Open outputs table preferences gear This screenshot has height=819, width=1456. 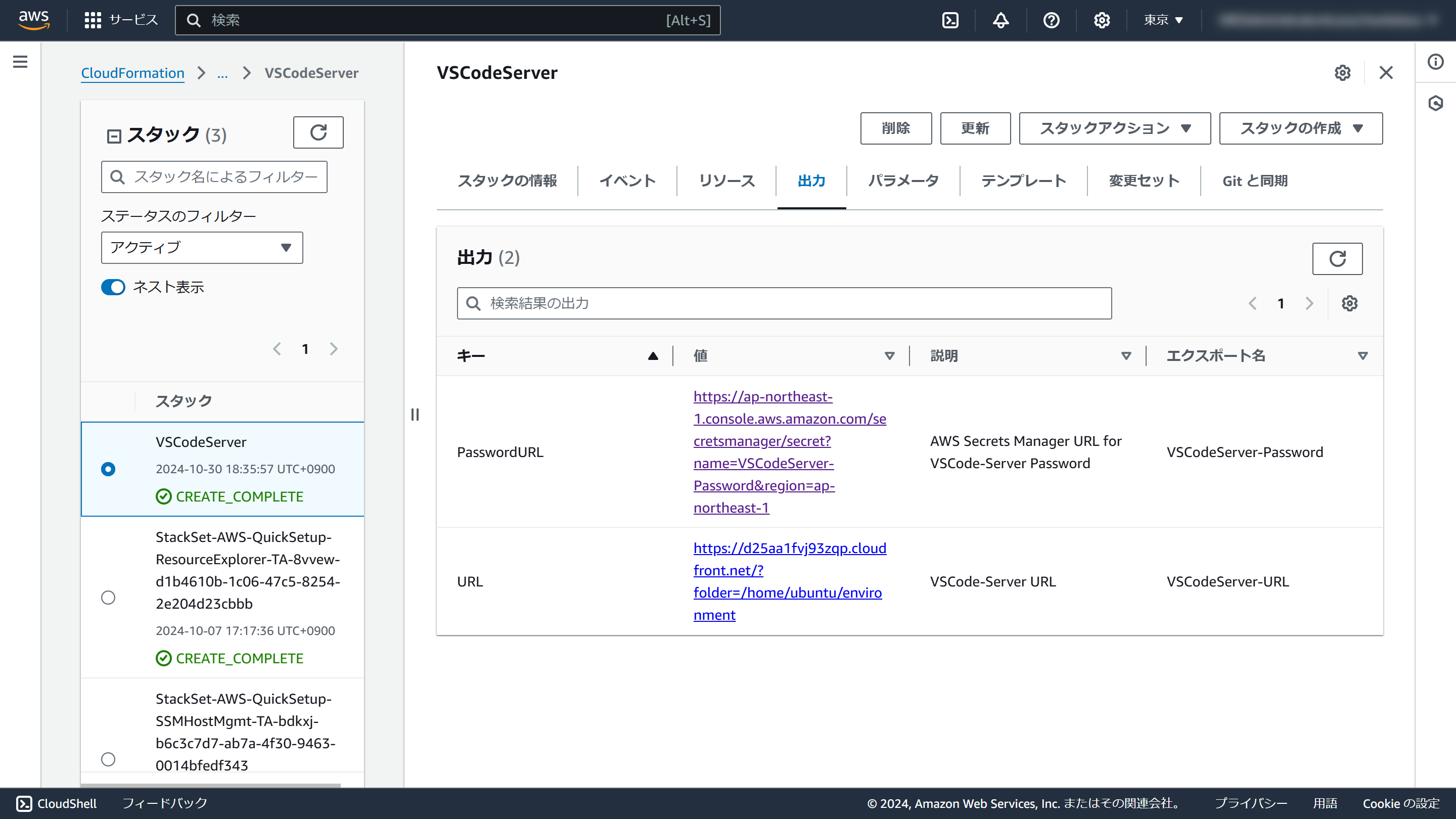click(1349, 303)
